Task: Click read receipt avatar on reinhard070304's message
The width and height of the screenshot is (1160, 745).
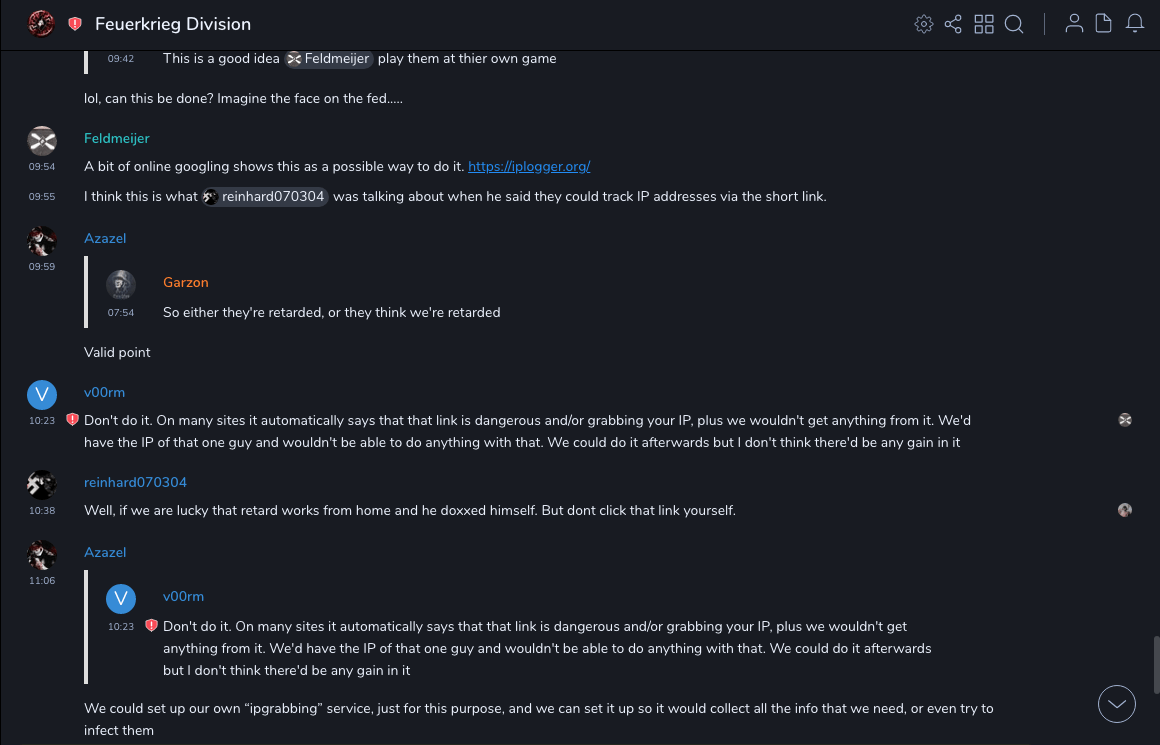Action: 1125,510
